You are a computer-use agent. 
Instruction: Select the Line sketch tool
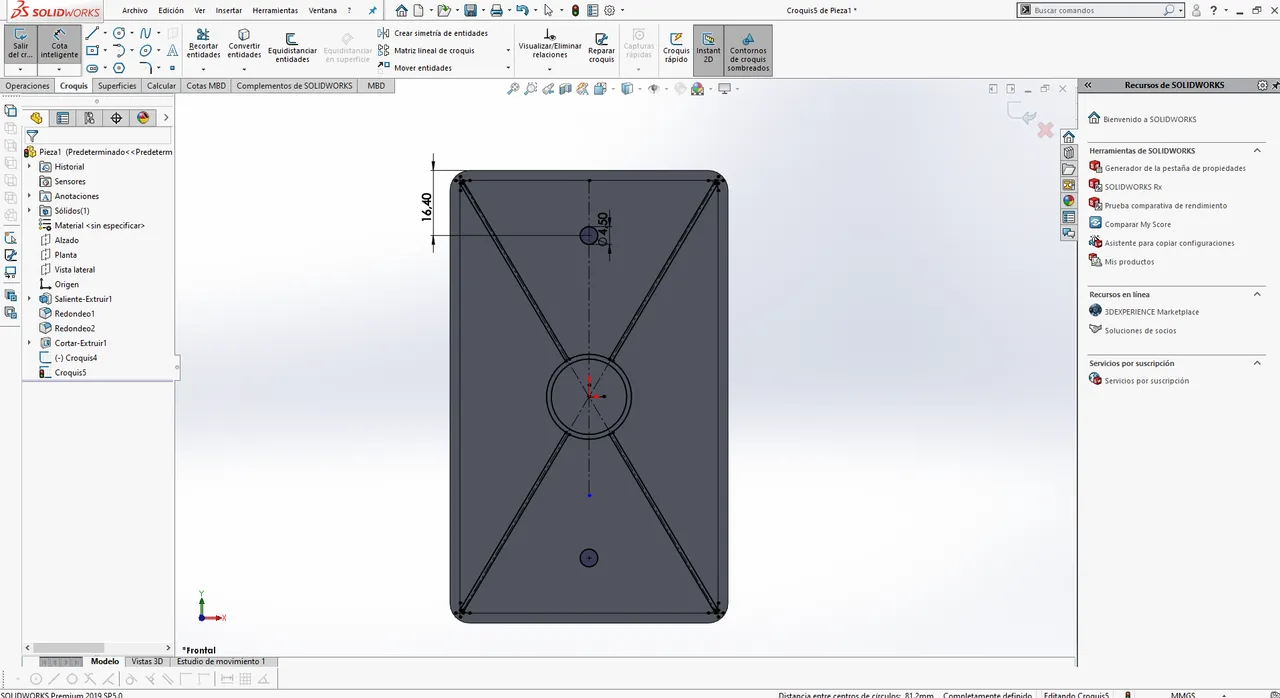(92, 33)
